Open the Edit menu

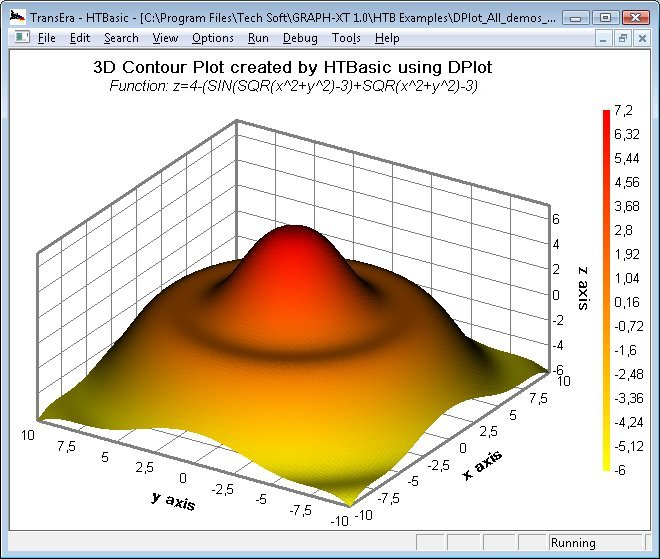(80, 38)
